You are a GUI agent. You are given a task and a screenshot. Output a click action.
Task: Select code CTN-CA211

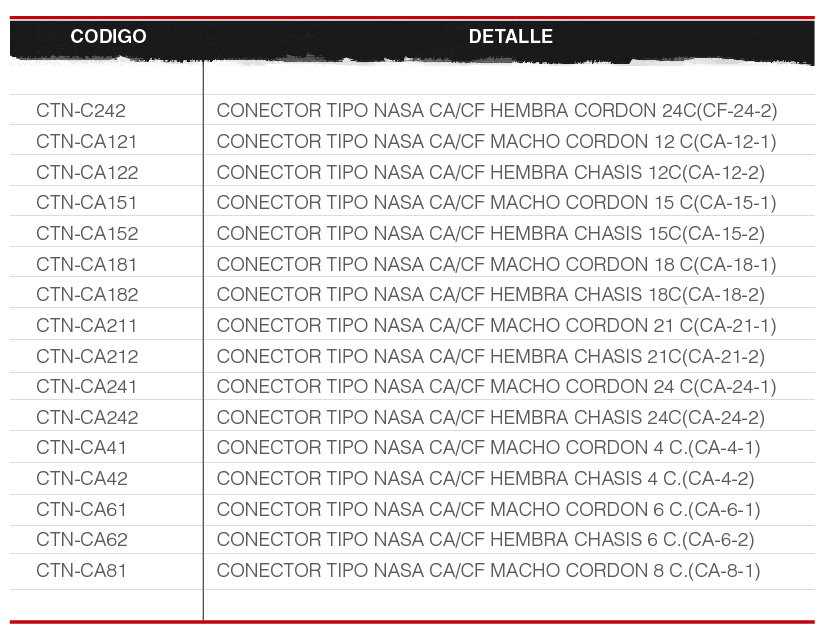pos(87,325)
